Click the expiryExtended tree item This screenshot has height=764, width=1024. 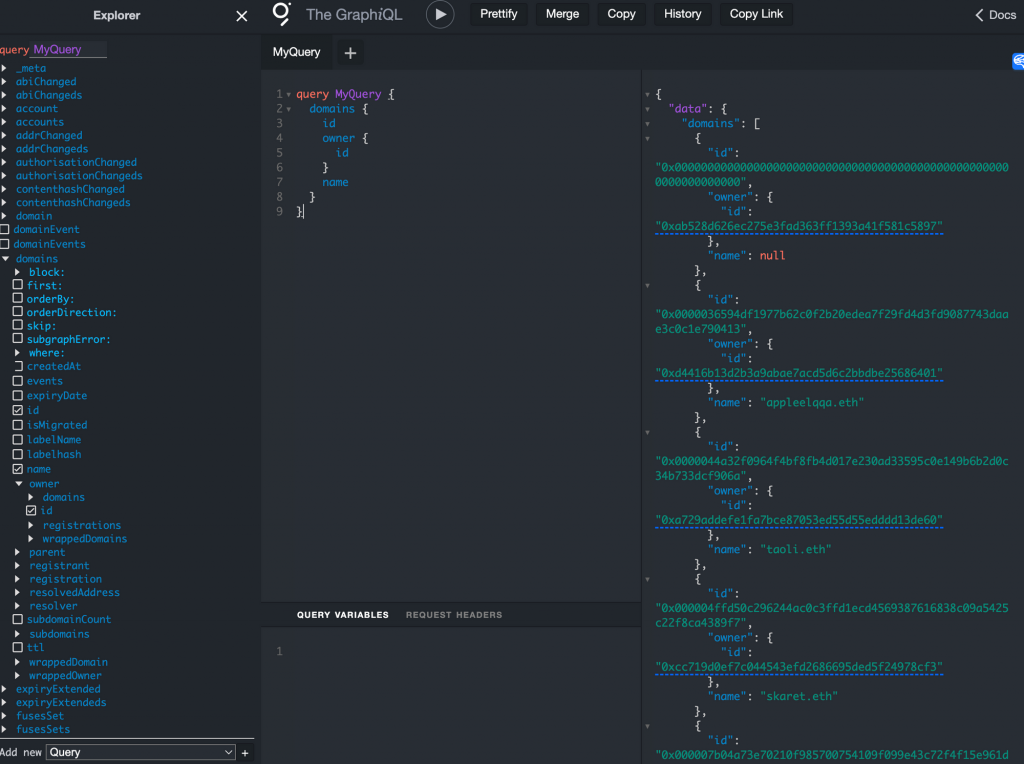pos(58,689)
